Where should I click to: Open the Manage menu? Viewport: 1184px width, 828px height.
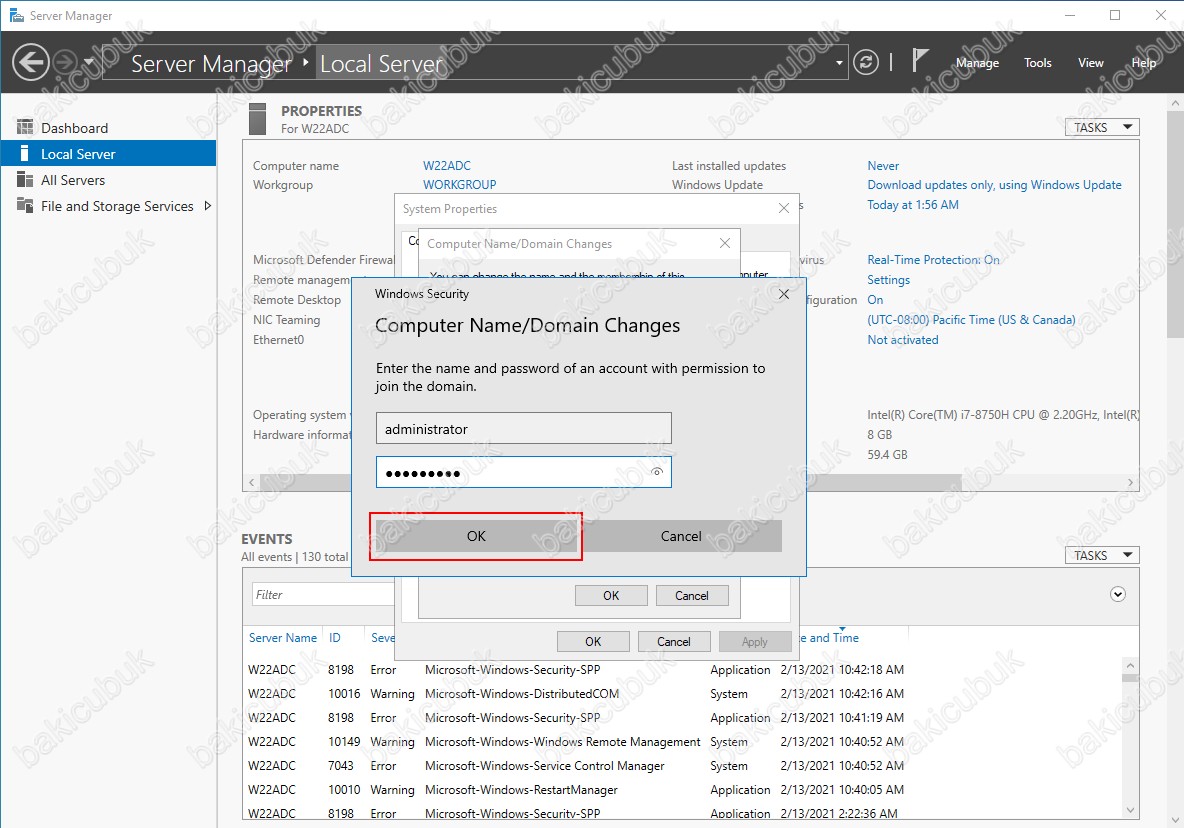coord(977,63)
